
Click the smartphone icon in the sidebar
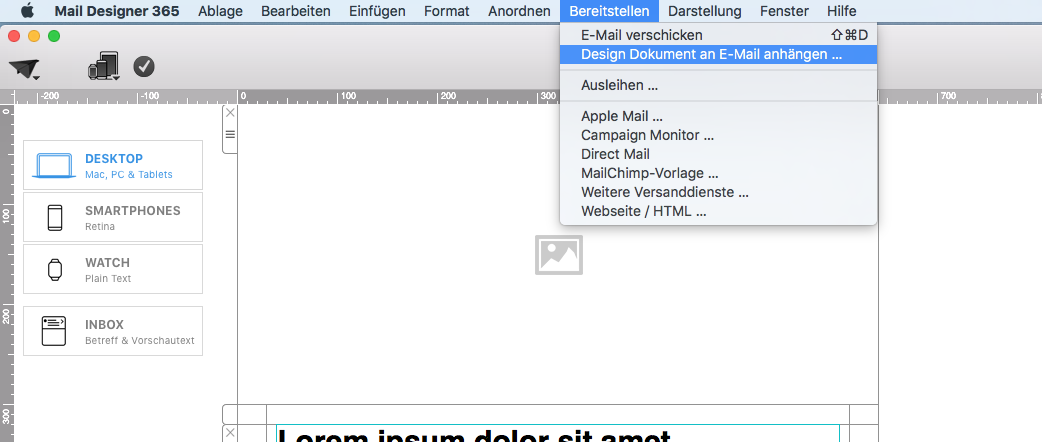(x=55, y=217)
